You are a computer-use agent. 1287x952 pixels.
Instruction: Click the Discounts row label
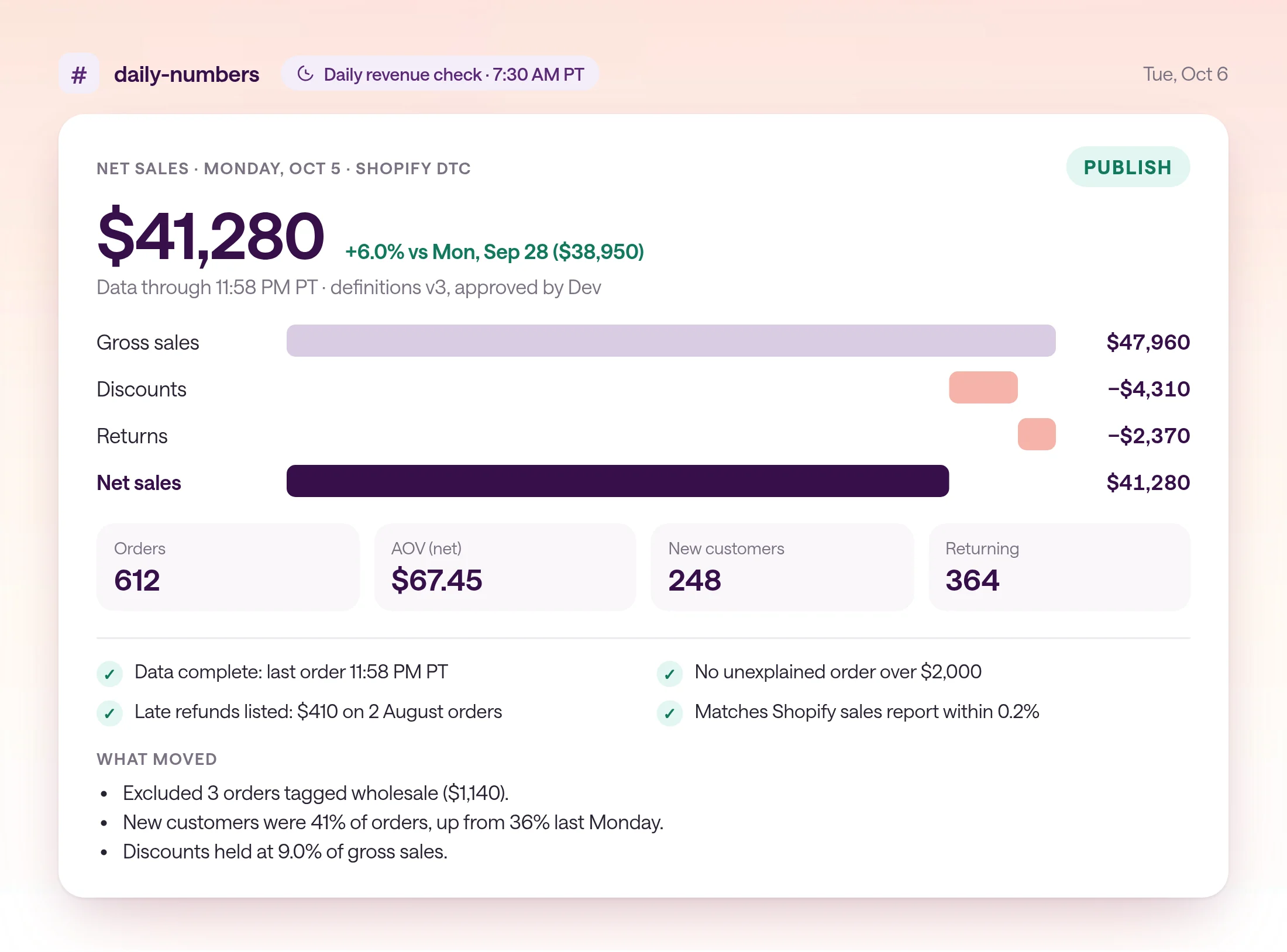pos(141,389)
